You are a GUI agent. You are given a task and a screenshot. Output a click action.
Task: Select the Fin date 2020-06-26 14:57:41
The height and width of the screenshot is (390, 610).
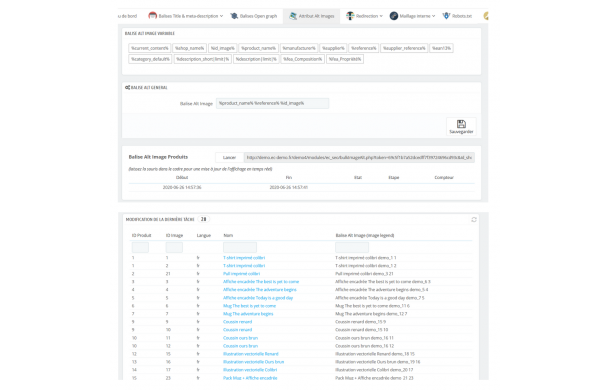[x=289, y=187]
